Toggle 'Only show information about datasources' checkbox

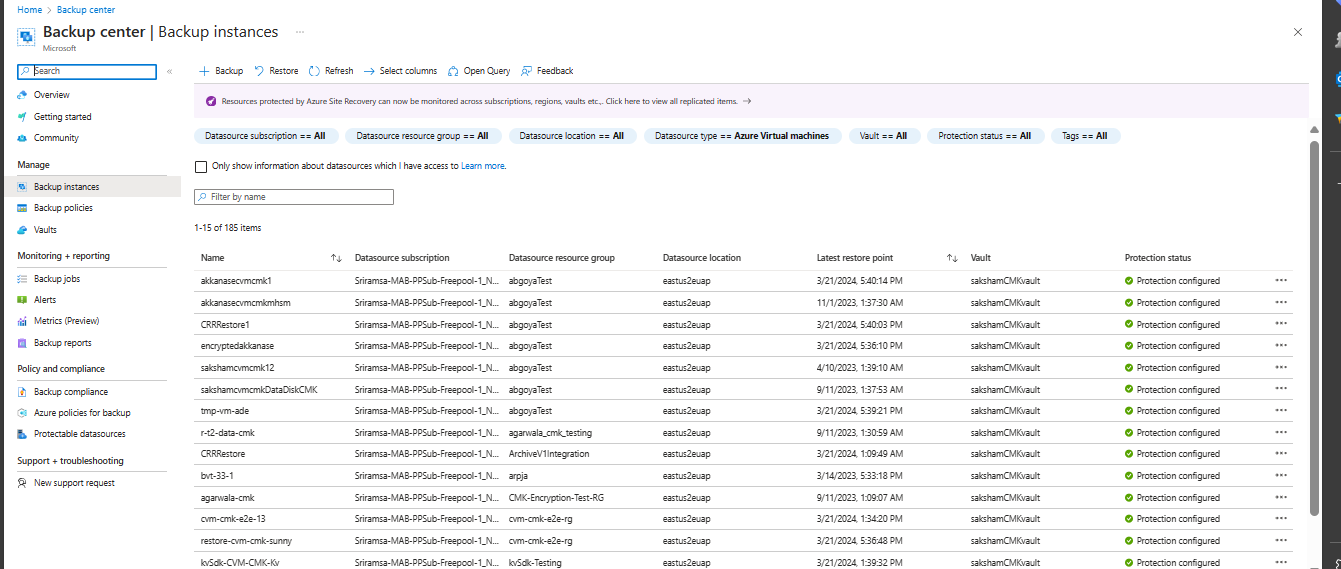(x=201, y=166)
